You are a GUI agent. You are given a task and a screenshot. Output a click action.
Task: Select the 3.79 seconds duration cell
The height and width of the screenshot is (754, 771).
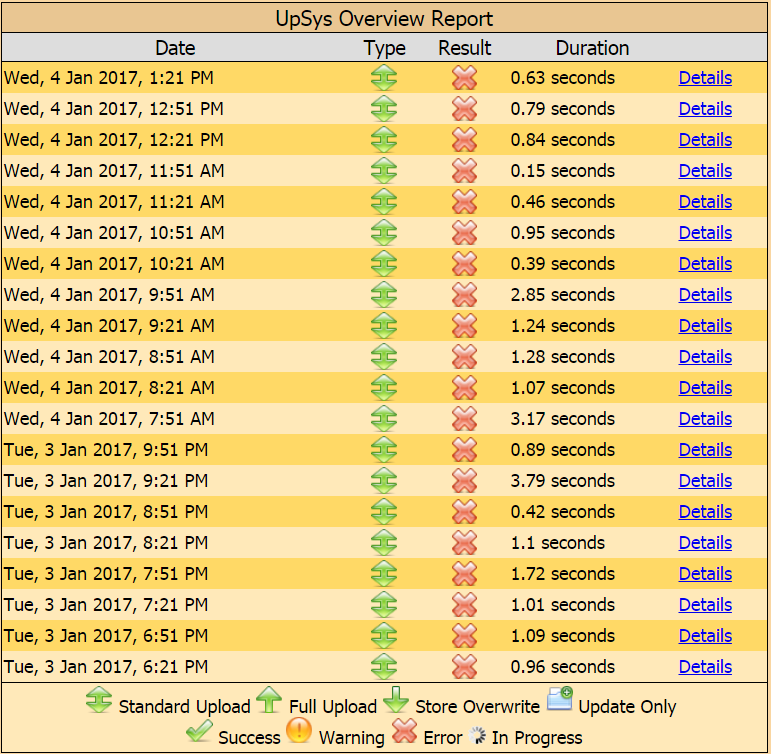click(563, 481)
